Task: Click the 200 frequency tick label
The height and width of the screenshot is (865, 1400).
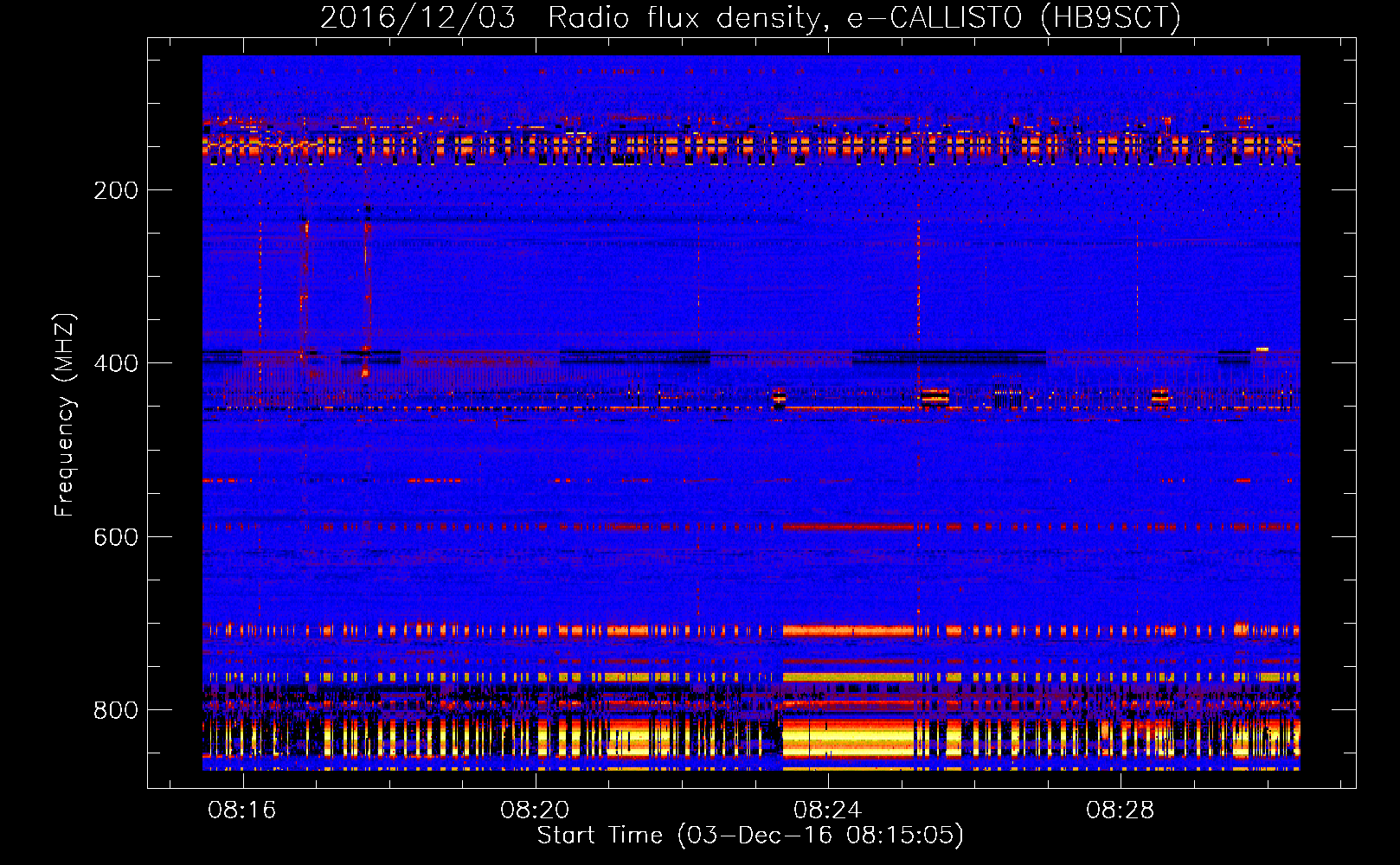Action: point(116,190)
